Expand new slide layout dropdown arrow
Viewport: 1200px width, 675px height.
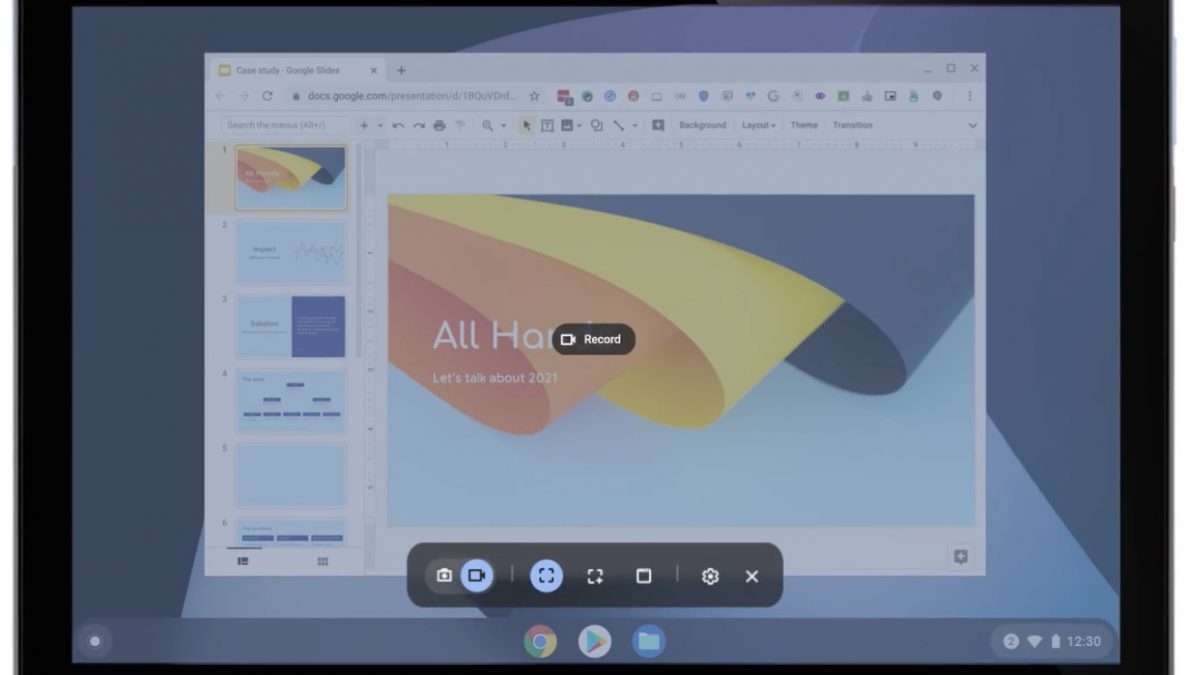click(x=380, y=125)
